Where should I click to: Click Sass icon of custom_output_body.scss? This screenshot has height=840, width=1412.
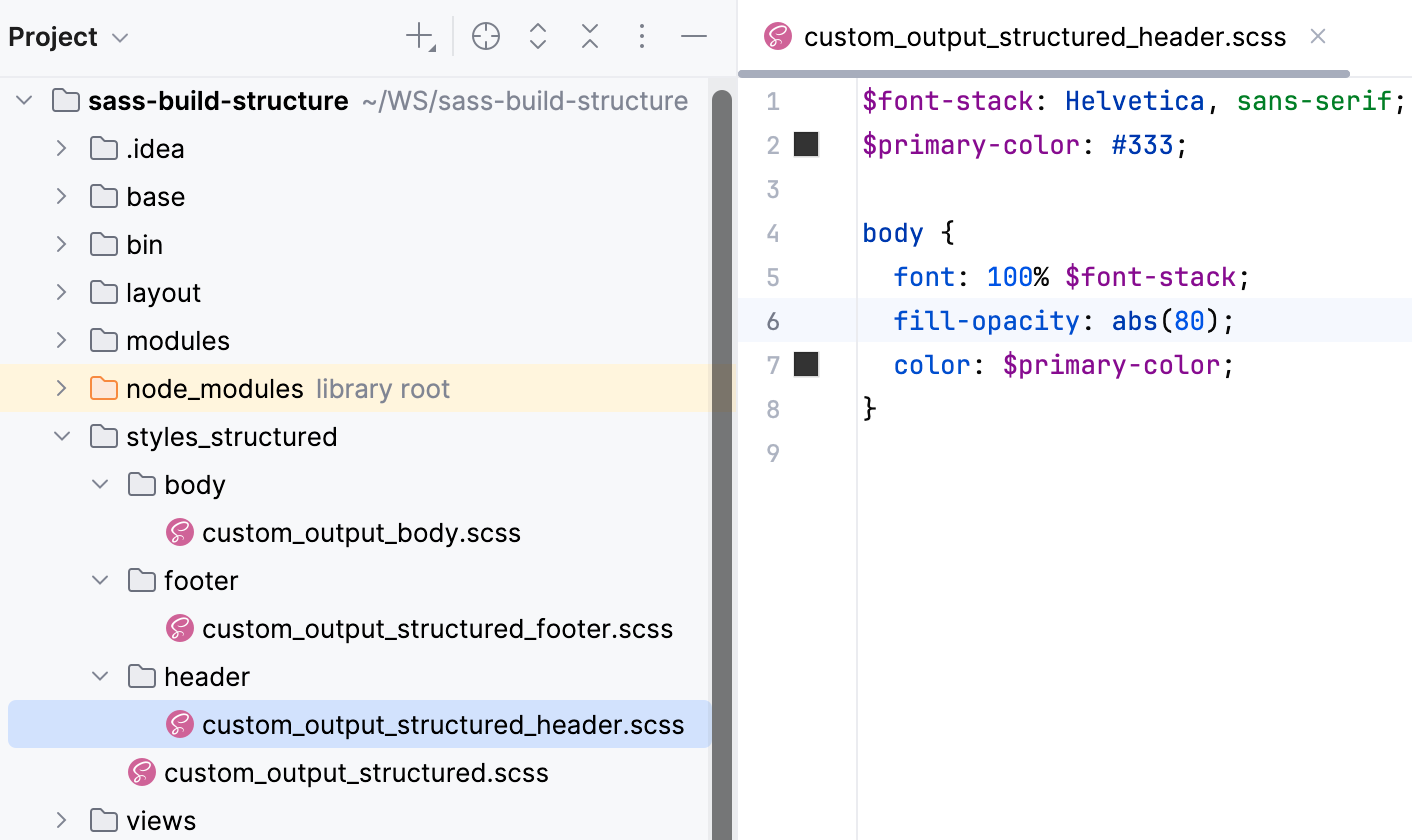[180, 533]
